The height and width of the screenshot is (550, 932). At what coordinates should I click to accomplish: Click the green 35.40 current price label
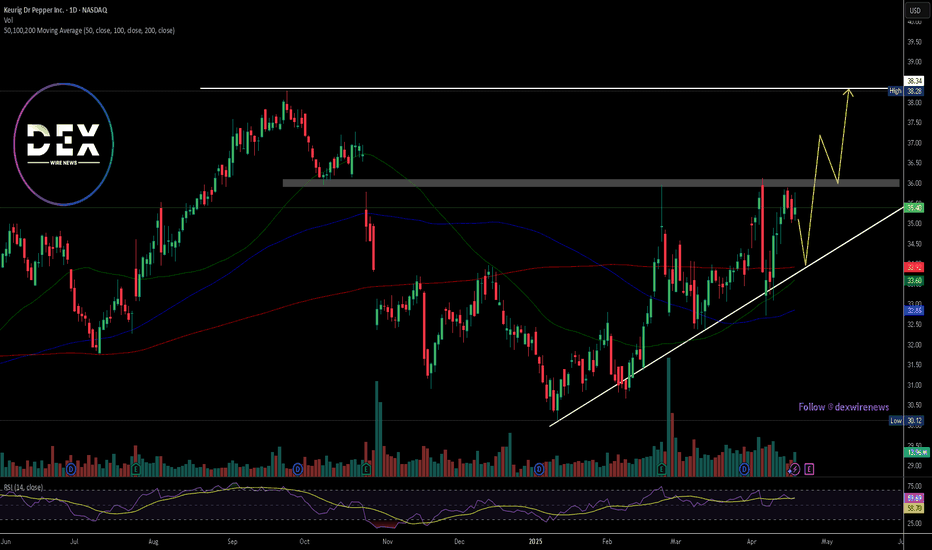(914, 208)
